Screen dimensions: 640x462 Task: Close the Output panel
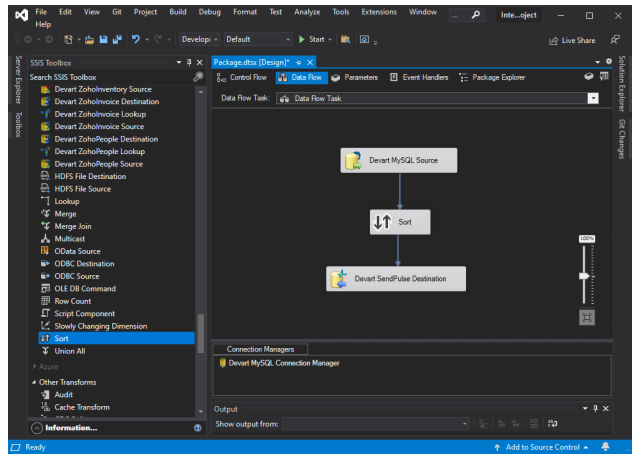[x=606, y=409]
